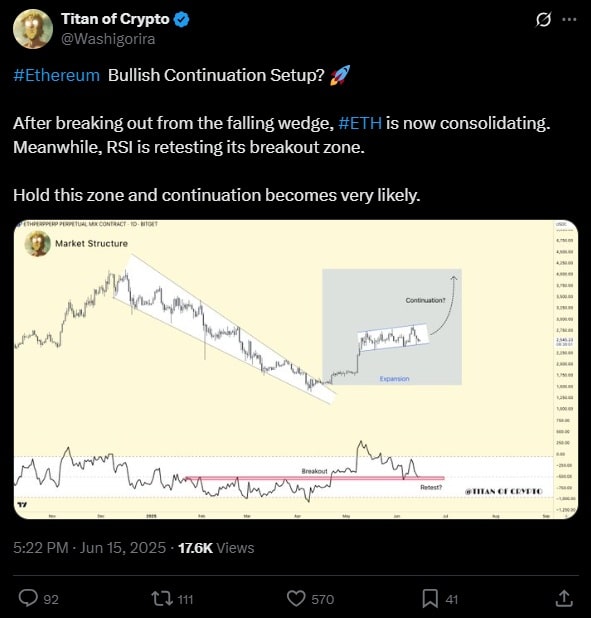Open the #Ethereum hashtag link
This screenshot has height=618, width=591.
(x=56, y=75)
